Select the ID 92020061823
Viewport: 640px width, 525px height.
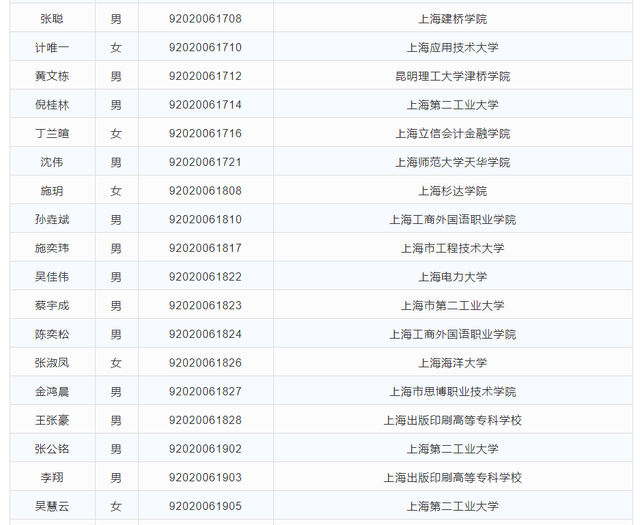point(205,305)
